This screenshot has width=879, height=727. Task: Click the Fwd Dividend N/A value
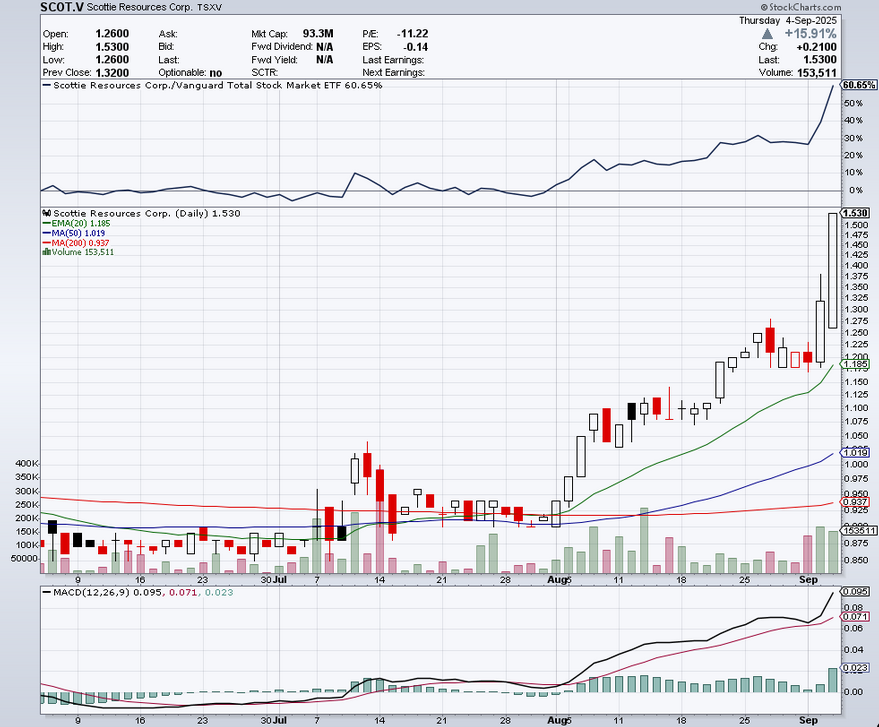tap(325, 47)
